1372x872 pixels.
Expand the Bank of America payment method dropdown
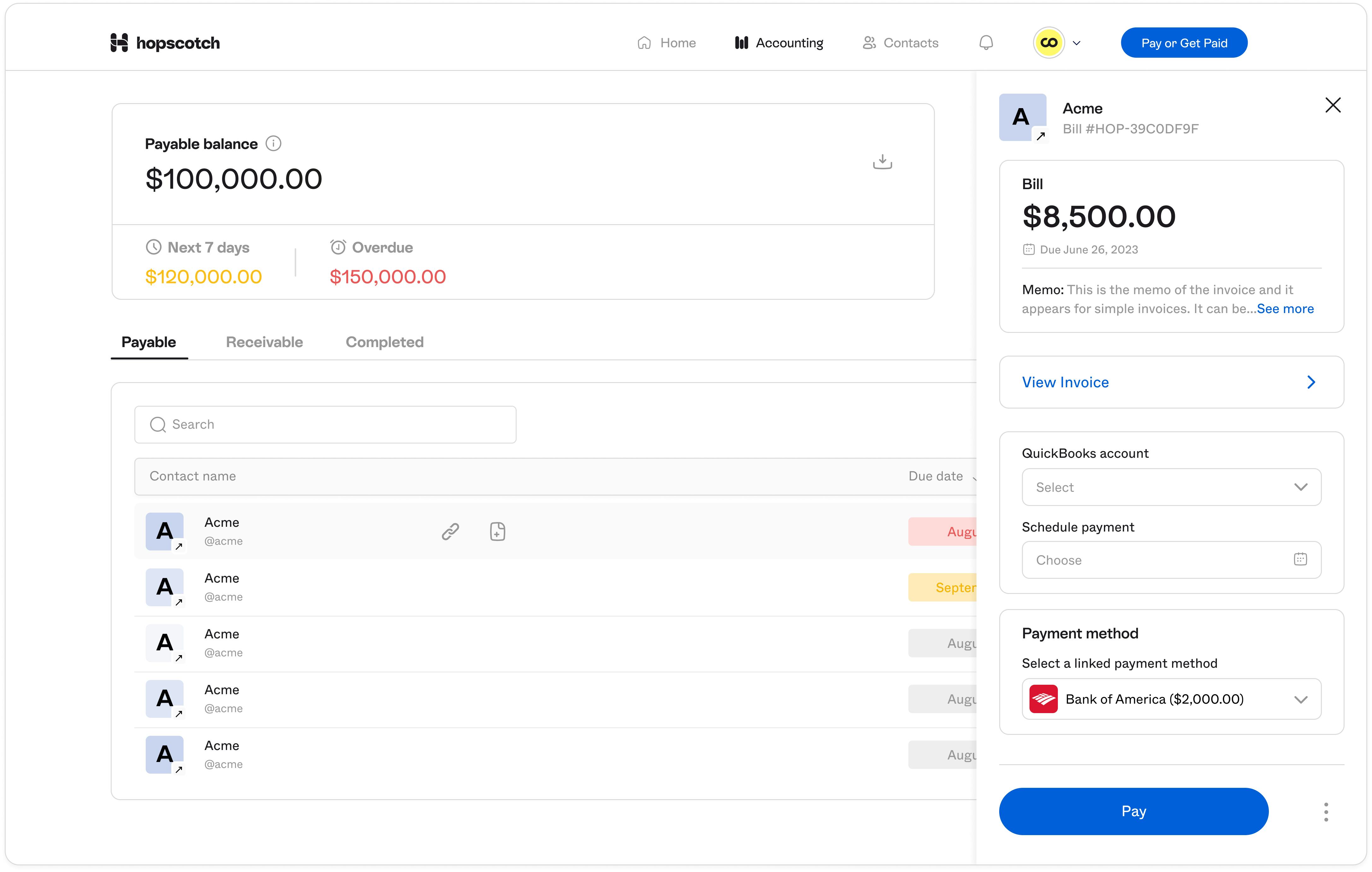coord(1170,699)
